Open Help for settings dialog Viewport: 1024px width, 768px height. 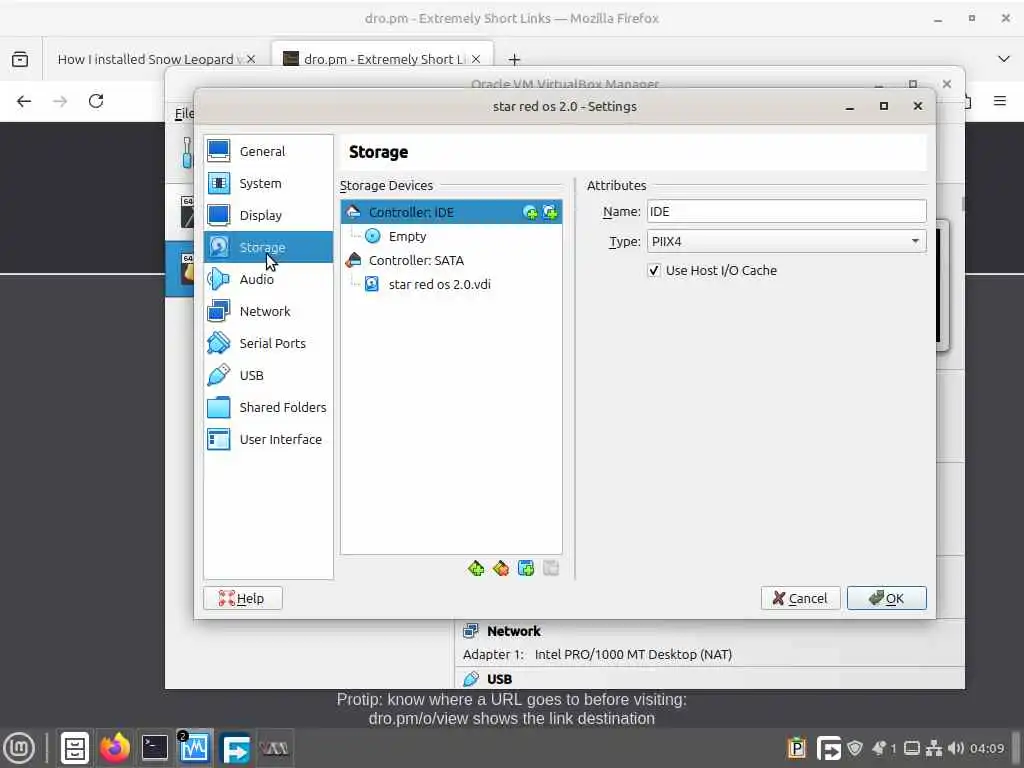point(242,598)
